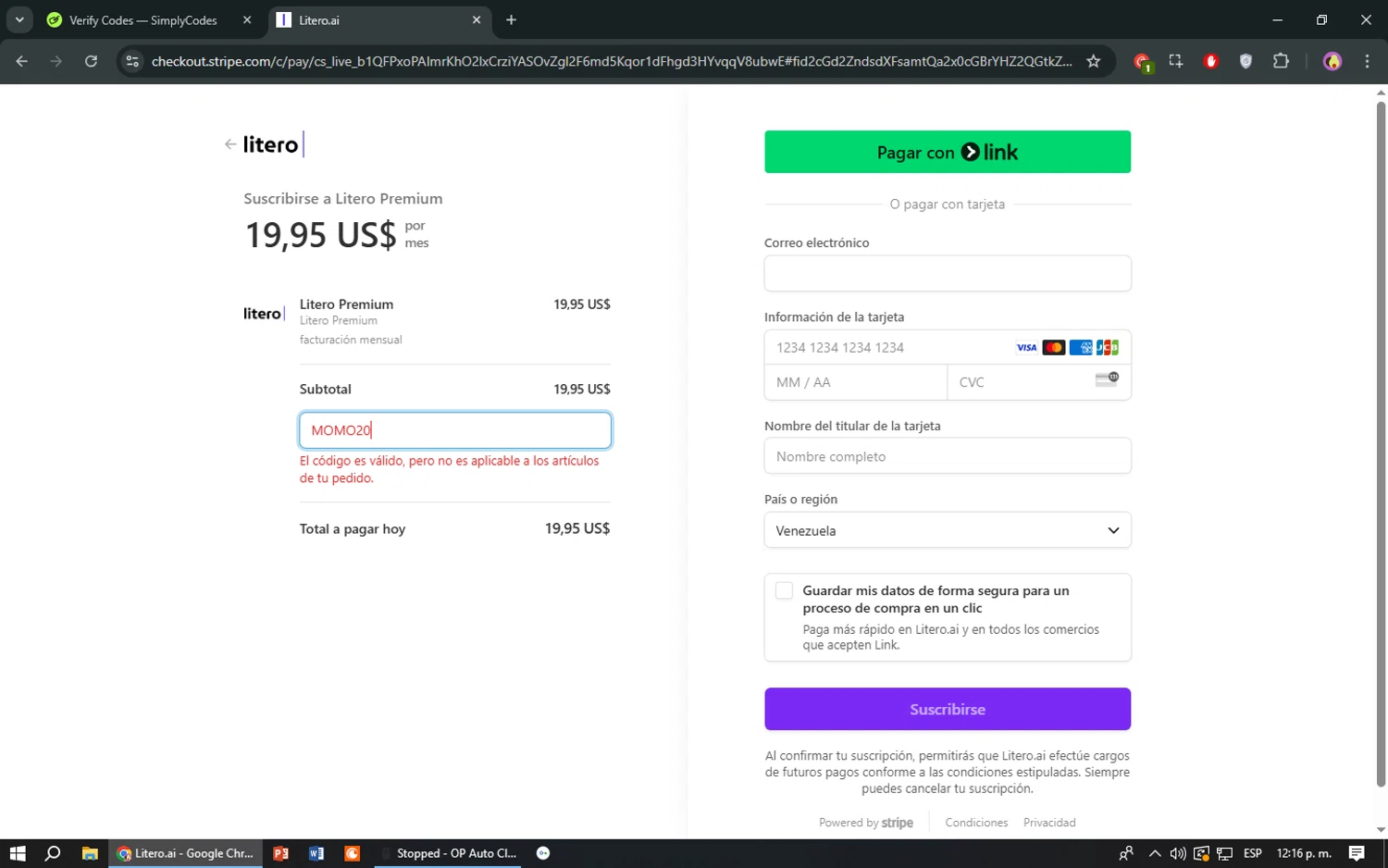Click the People icon in system tray

click(x=1125, y=853)
